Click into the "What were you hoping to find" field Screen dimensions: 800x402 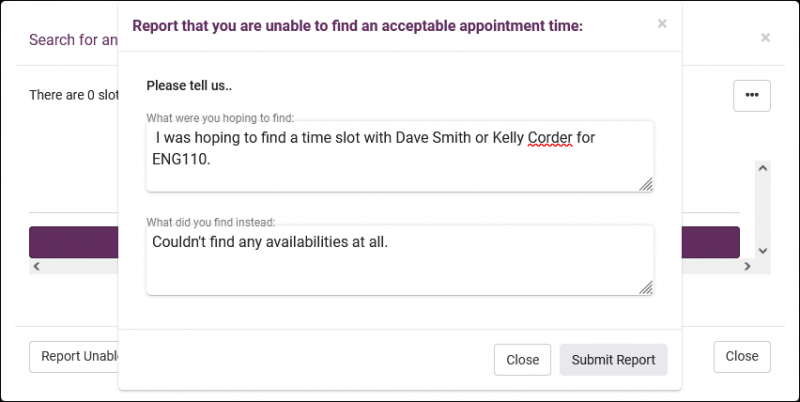pyautogui.click(x=398, y=155)
